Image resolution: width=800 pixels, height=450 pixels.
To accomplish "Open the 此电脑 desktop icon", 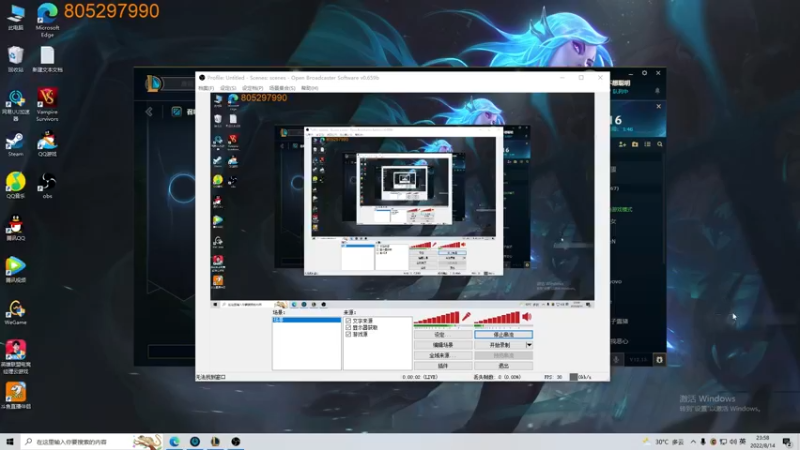I will [x=16, y=17].
